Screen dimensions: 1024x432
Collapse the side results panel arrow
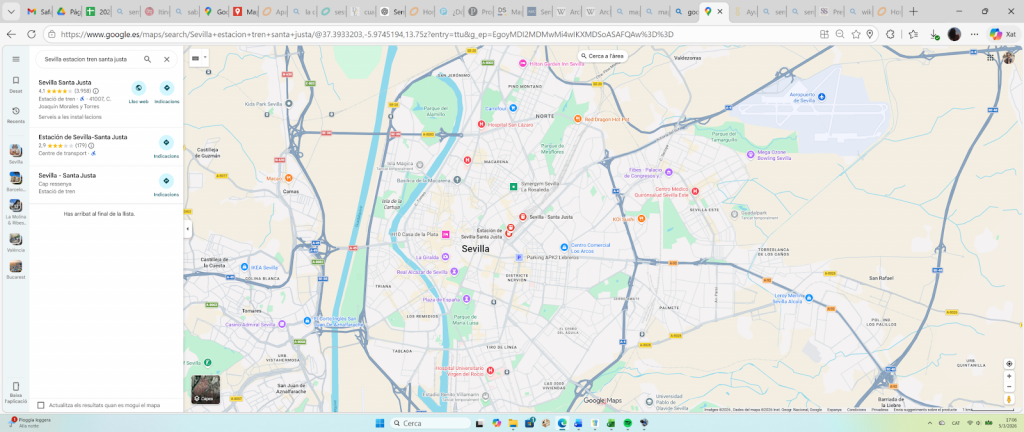click(188, 229)
